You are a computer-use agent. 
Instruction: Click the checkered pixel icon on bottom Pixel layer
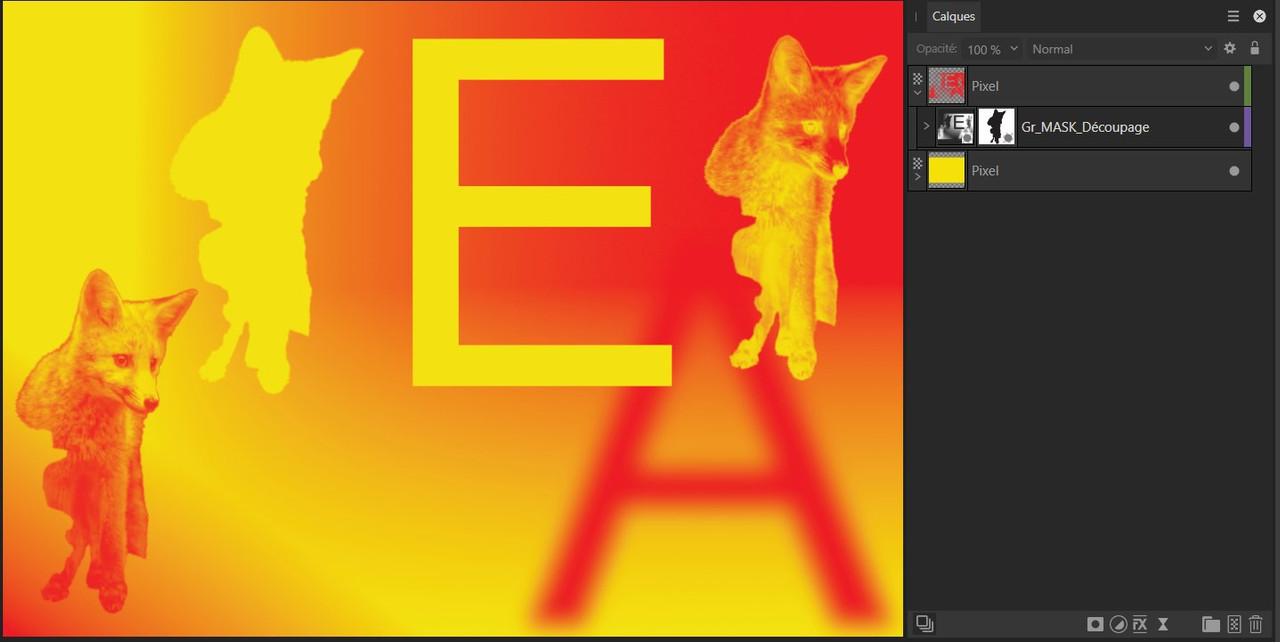pos(917,162)
